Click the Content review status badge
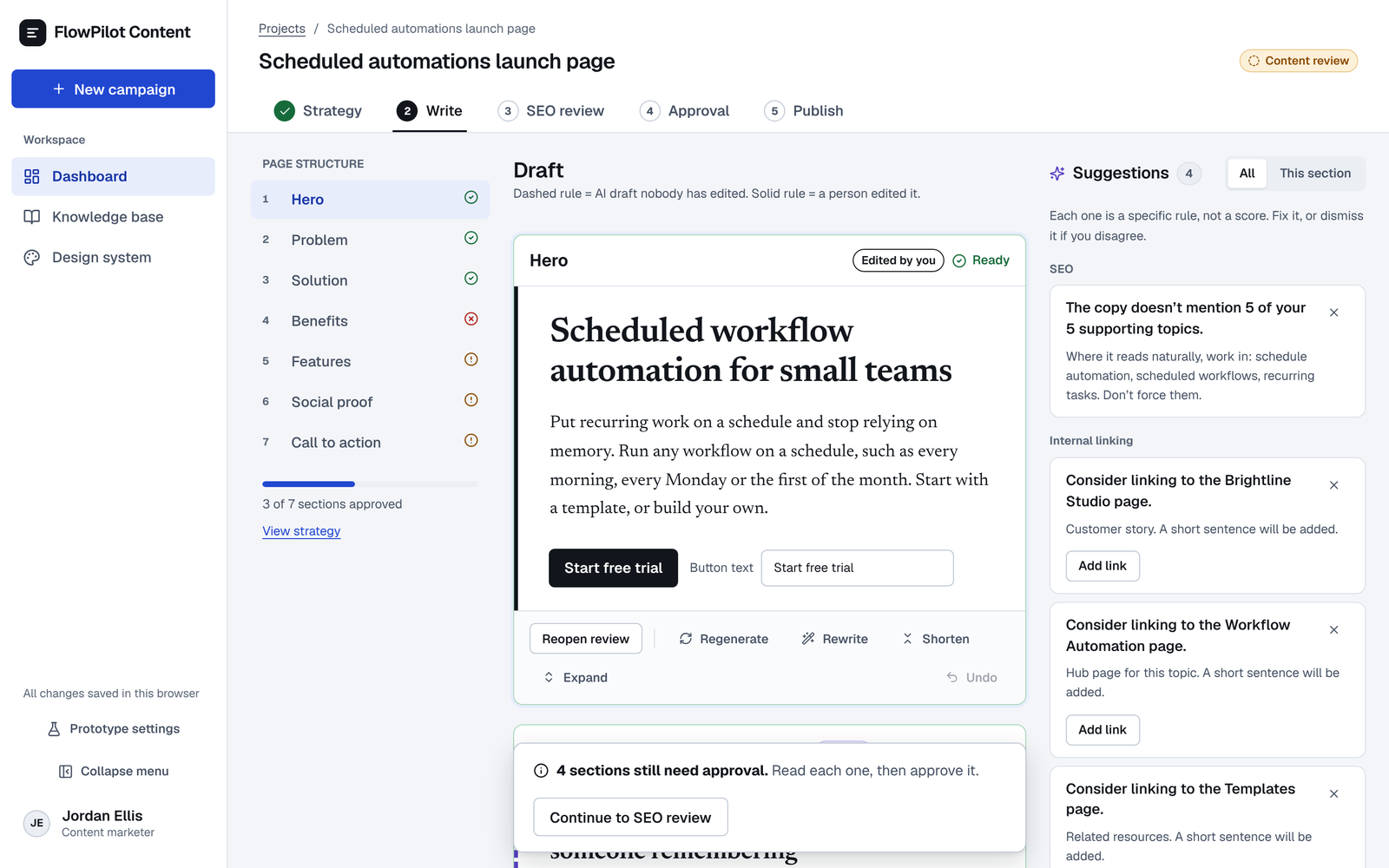Image resolution: width=1389 pixels, height=868 pixels. [x=1299, y=61]
